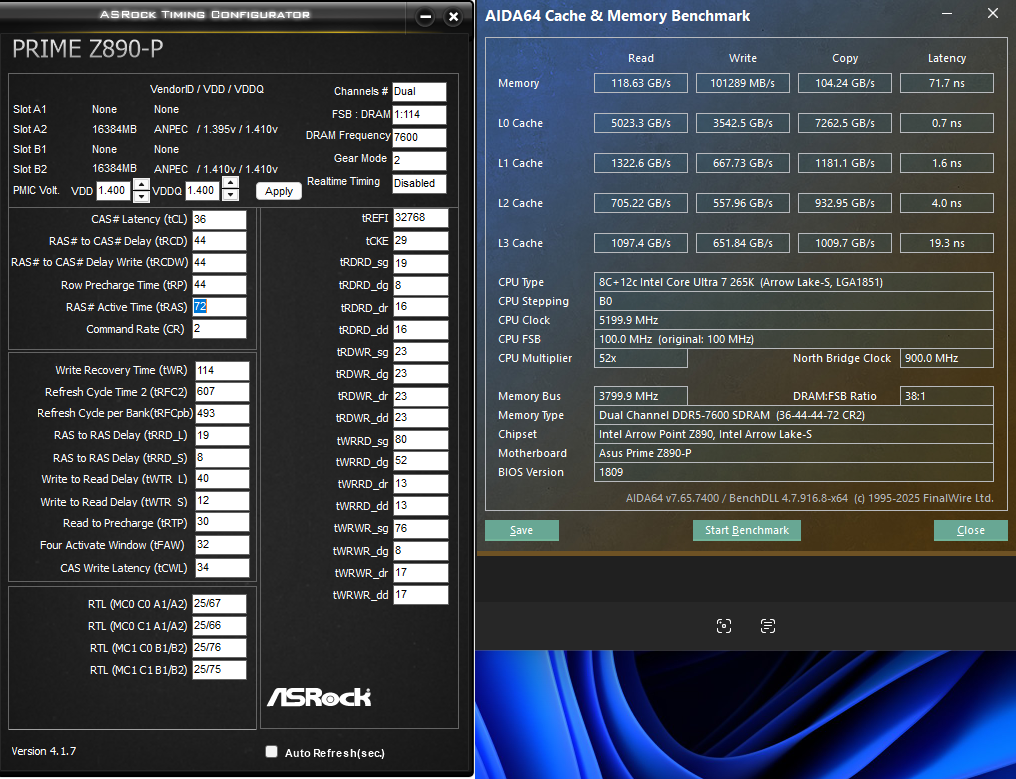Click the Realtime Timing Disabled field
The image size is (1016, 779).
(x=419, y=183)
